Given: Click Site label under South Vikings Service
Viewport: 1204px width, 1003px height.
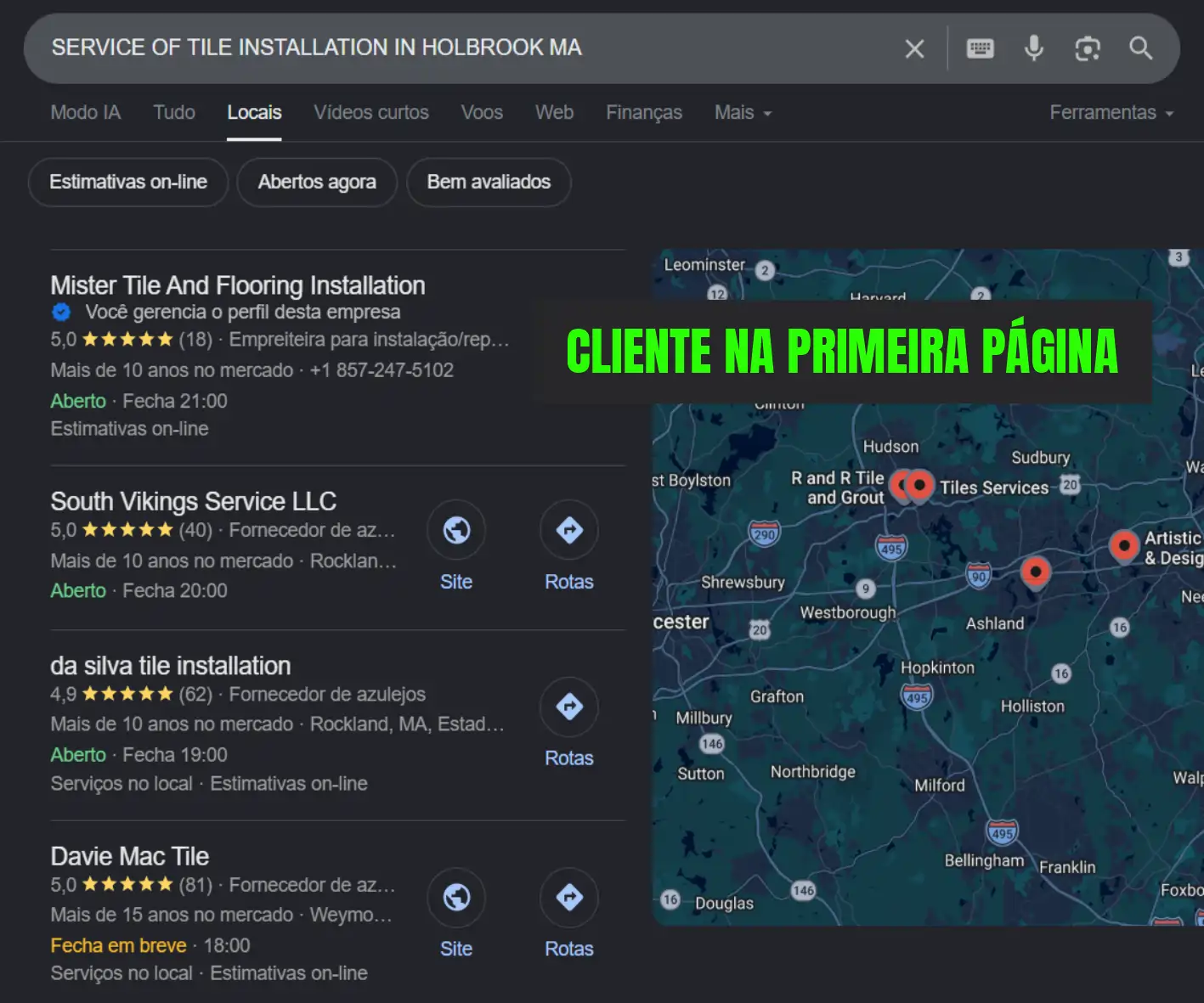Looking at the screenshot, I should [x=456, y=582].
